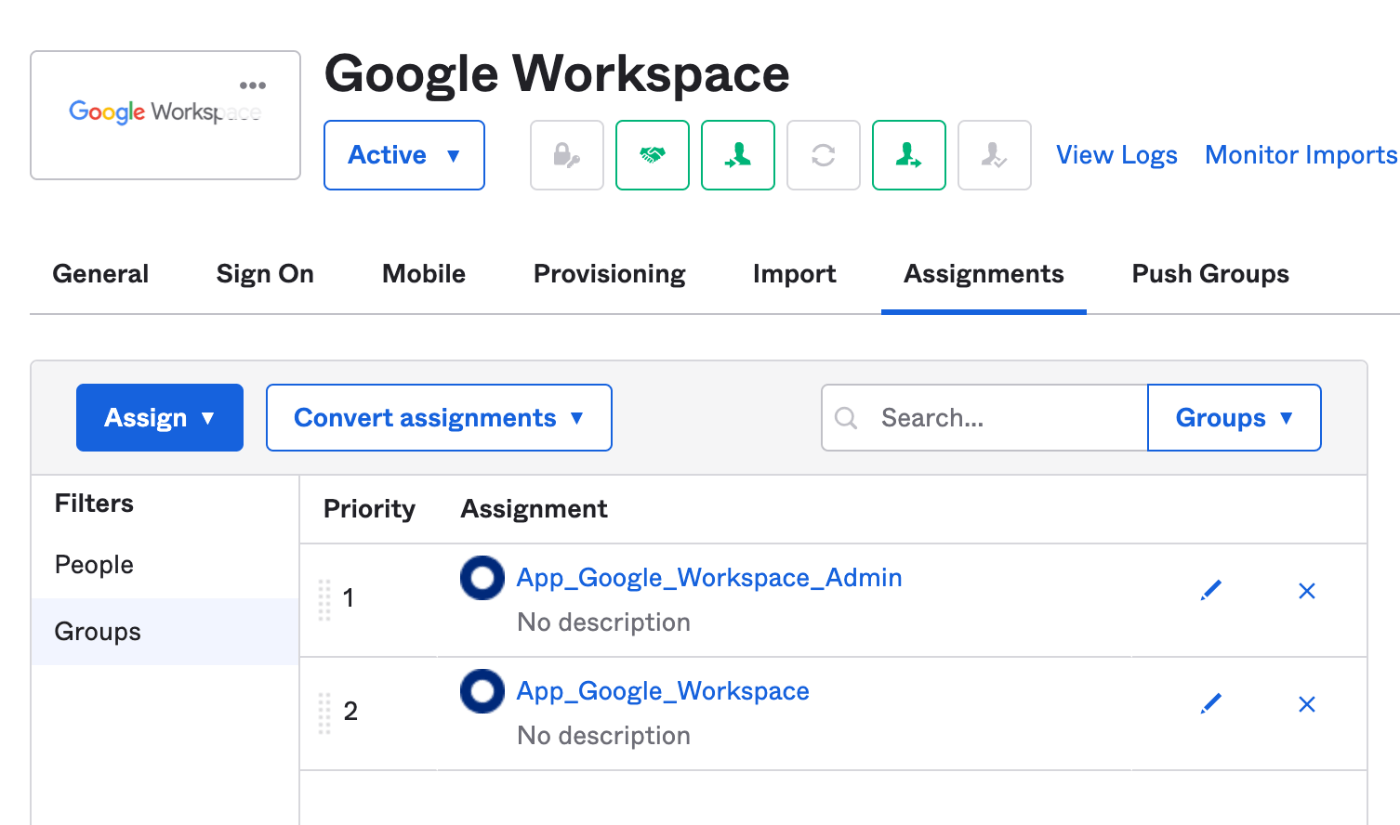Screen dimensions: 1400x825
Task: Filter assignments by Groups in sidebar
Action: [x=165, y=632]
